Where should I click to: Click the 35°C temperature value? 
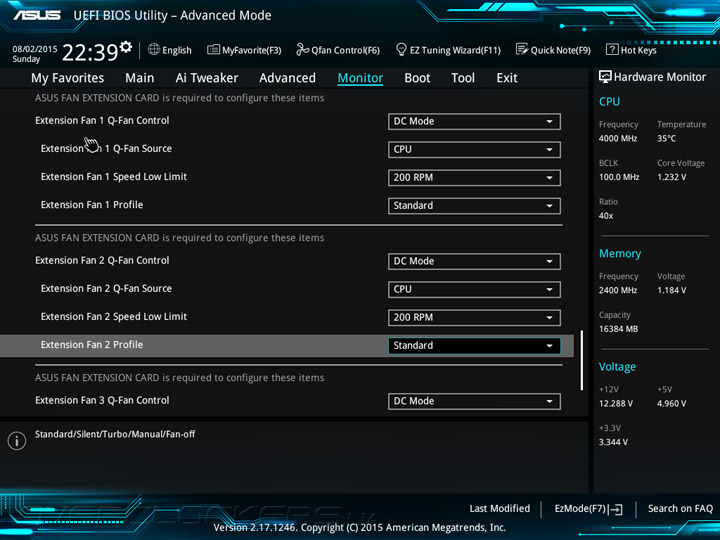666,138
